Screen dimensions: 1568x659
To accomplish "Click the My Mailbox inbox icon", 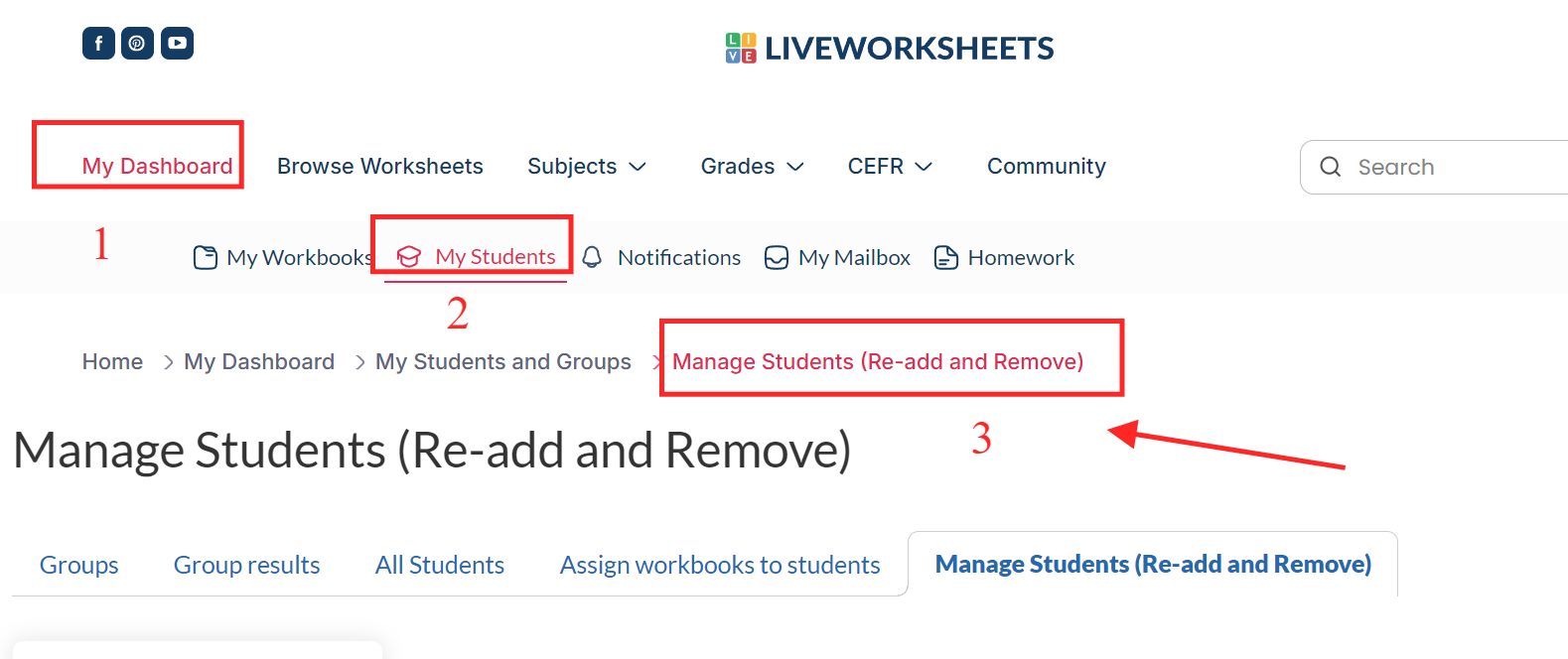I will [776, 258].
